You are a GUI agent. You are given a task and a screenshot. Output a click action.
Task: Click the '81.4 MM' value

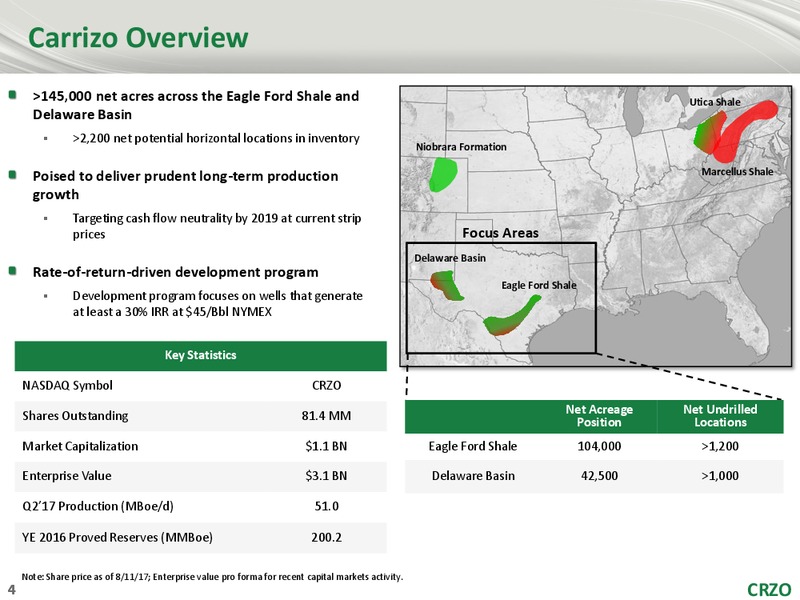327,416
